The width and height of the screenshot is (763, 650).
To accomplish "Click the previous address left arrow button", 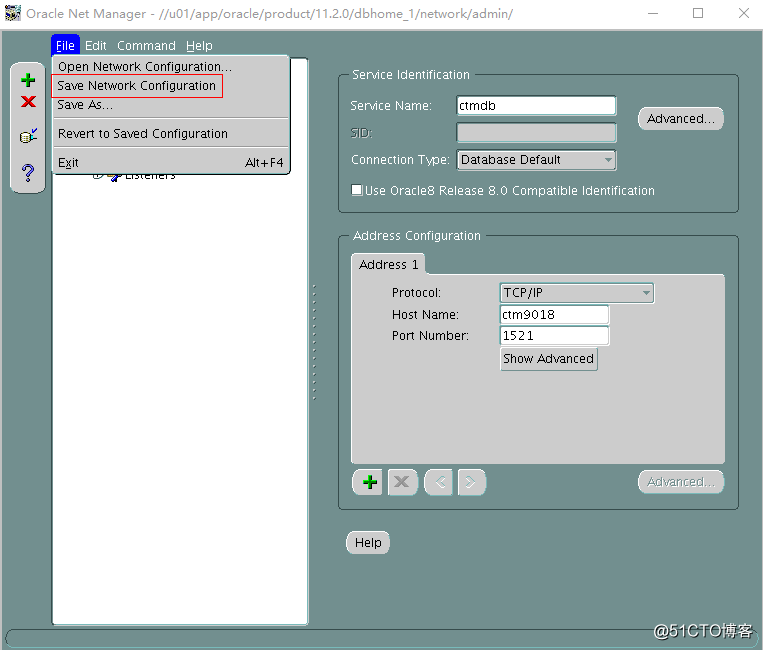I will coord(438,482).
